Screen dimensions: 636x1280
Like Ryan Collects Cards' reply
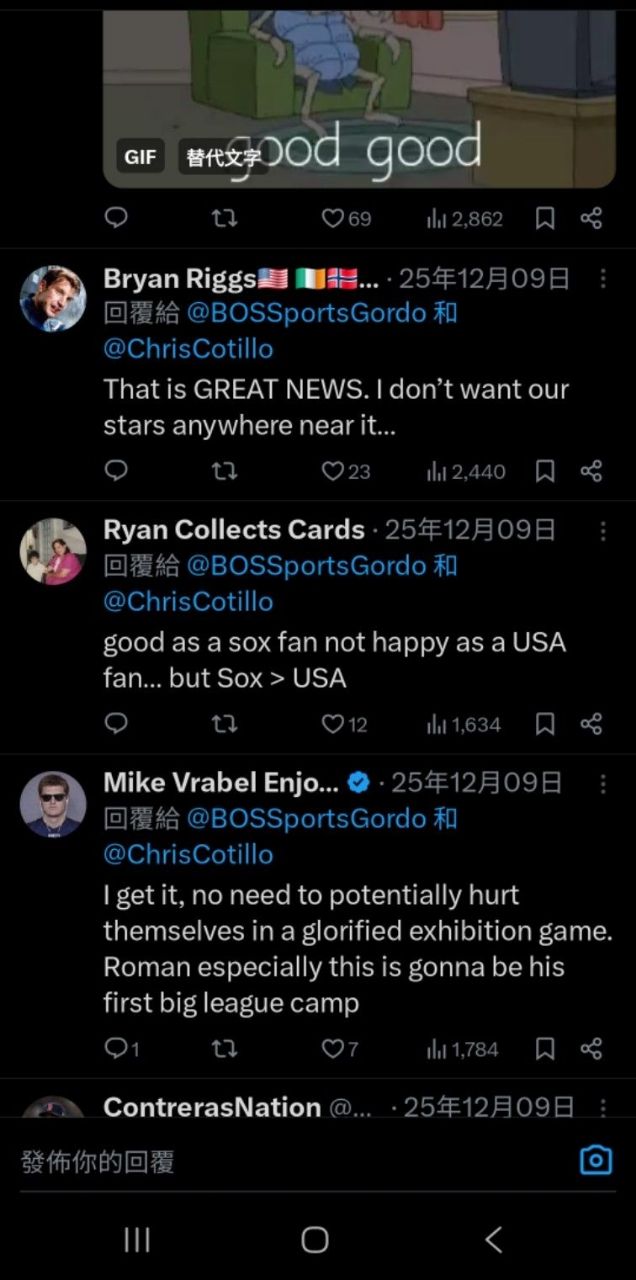tap(333, 724)
